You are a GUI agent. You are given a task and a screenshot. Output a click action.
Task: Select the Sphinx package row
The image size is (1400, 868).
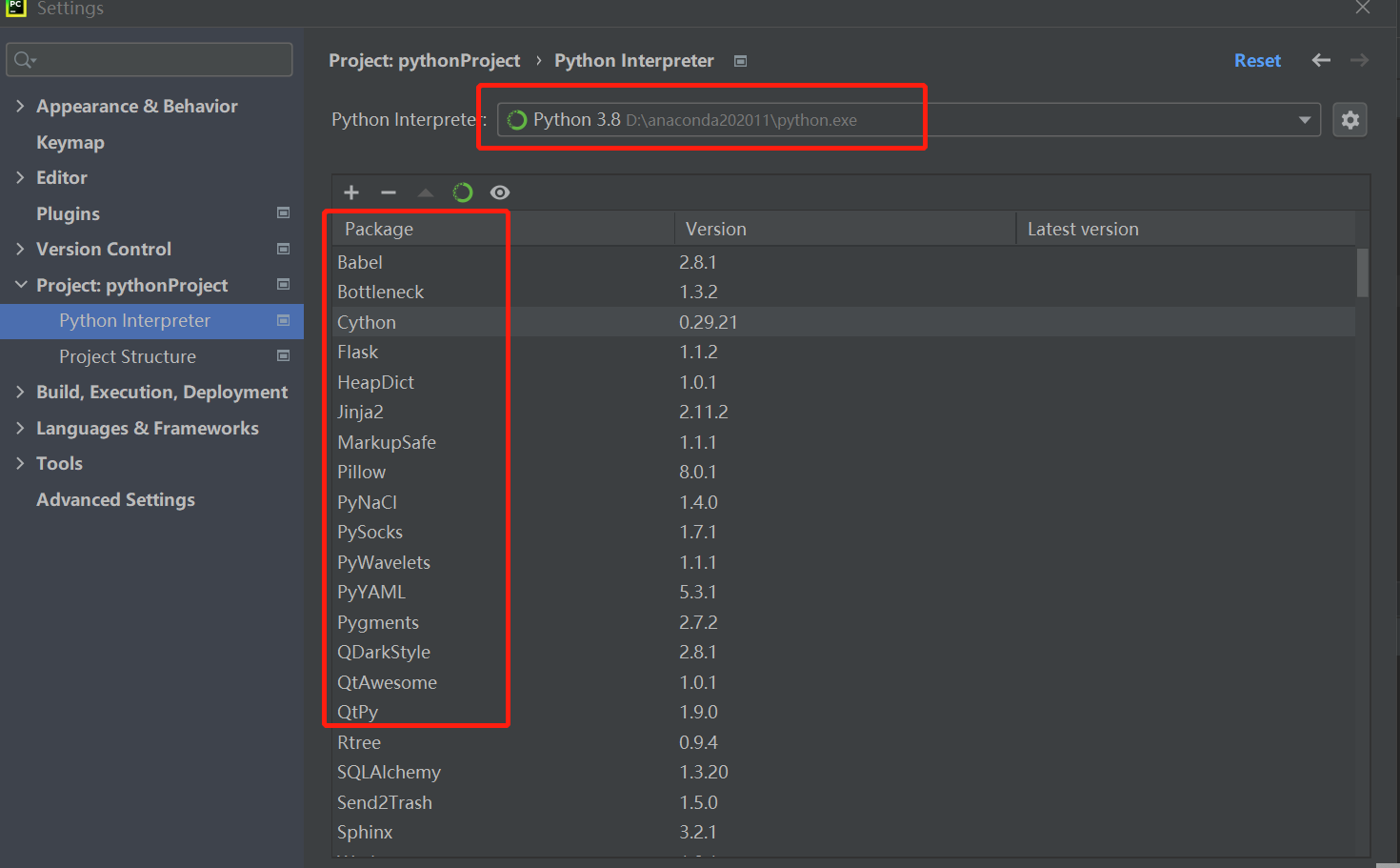[x=844, y=832]
